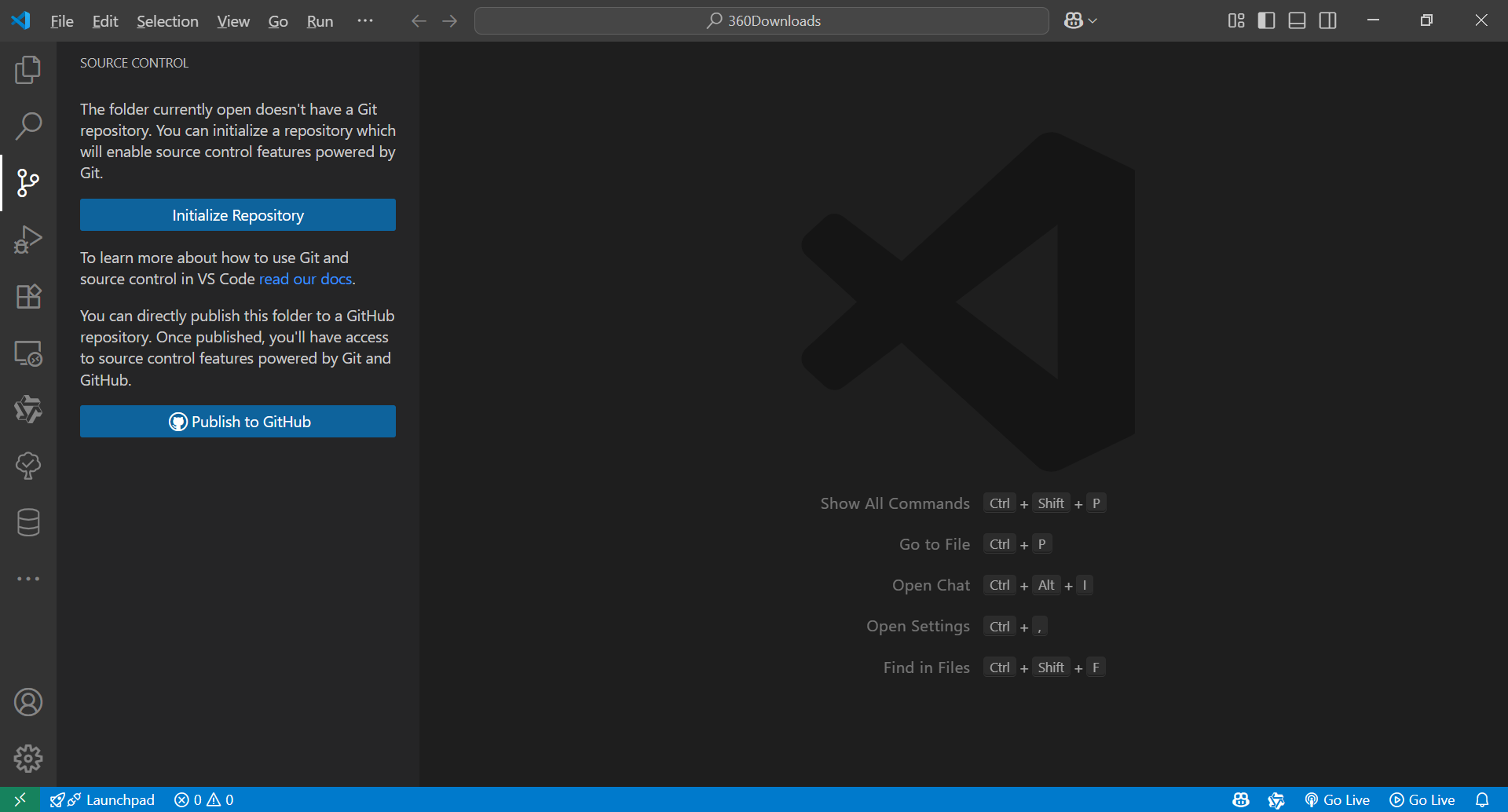Image resolution: width=1508 pixels, height=812 pixels.
Task: Open the Copilot dropdown chevron in title bar
Action: (x=1093, y=21)
